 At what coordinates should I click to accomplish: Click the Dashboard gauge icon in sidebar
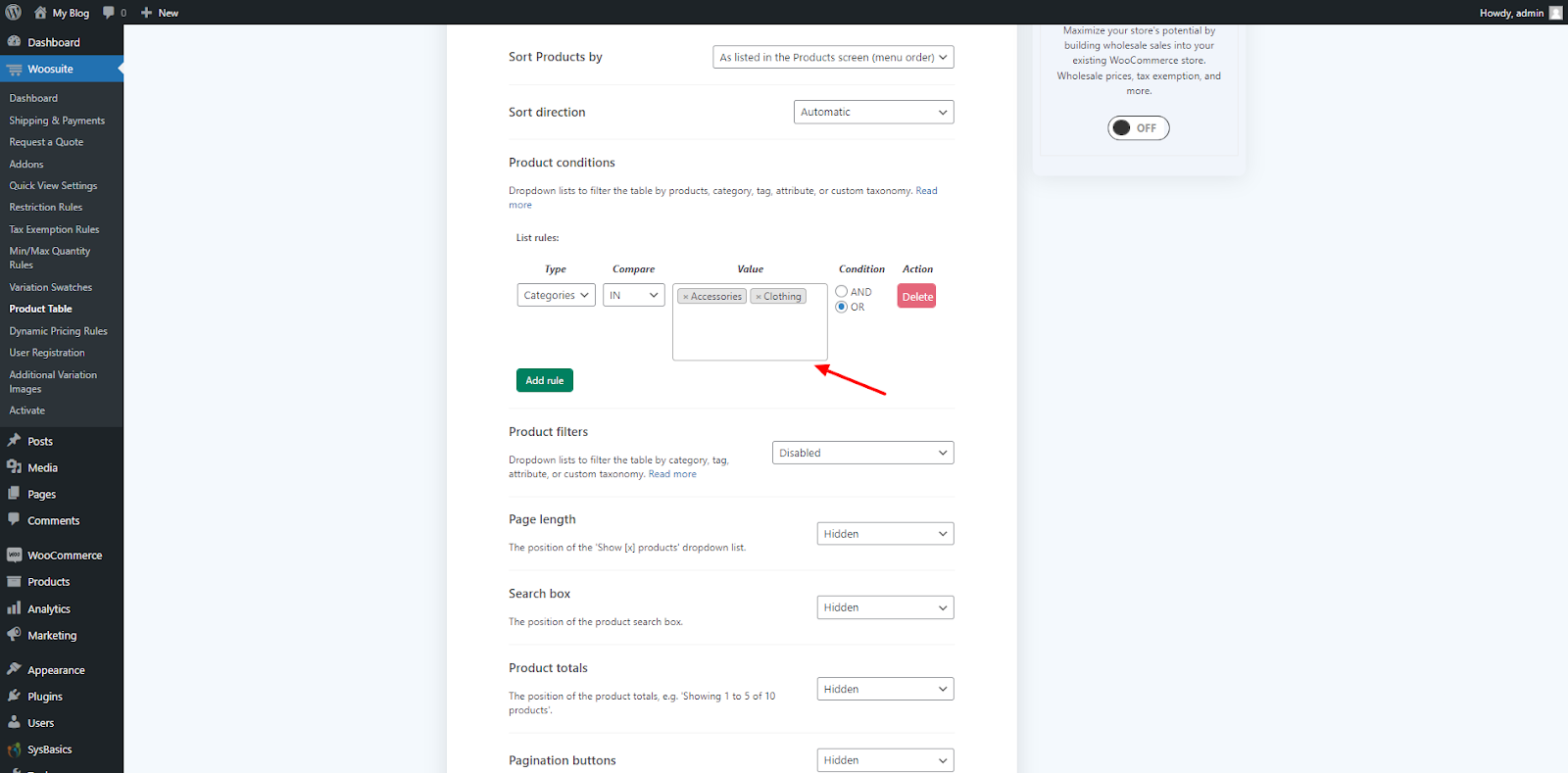pyautogui.click(x=14, y=42)
